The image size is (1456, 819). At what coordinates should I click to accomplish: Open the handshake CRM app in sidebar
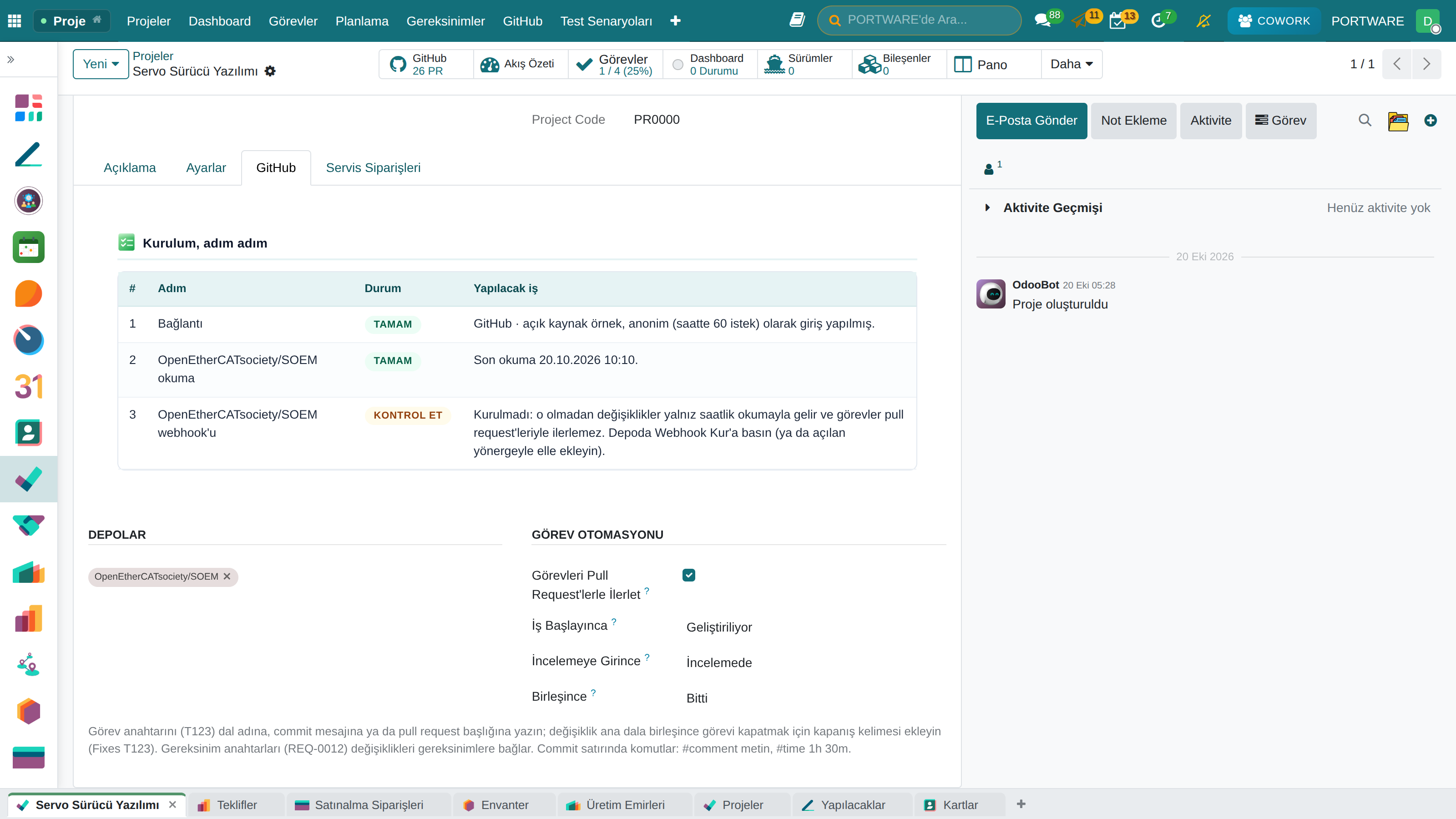(28, 526)
